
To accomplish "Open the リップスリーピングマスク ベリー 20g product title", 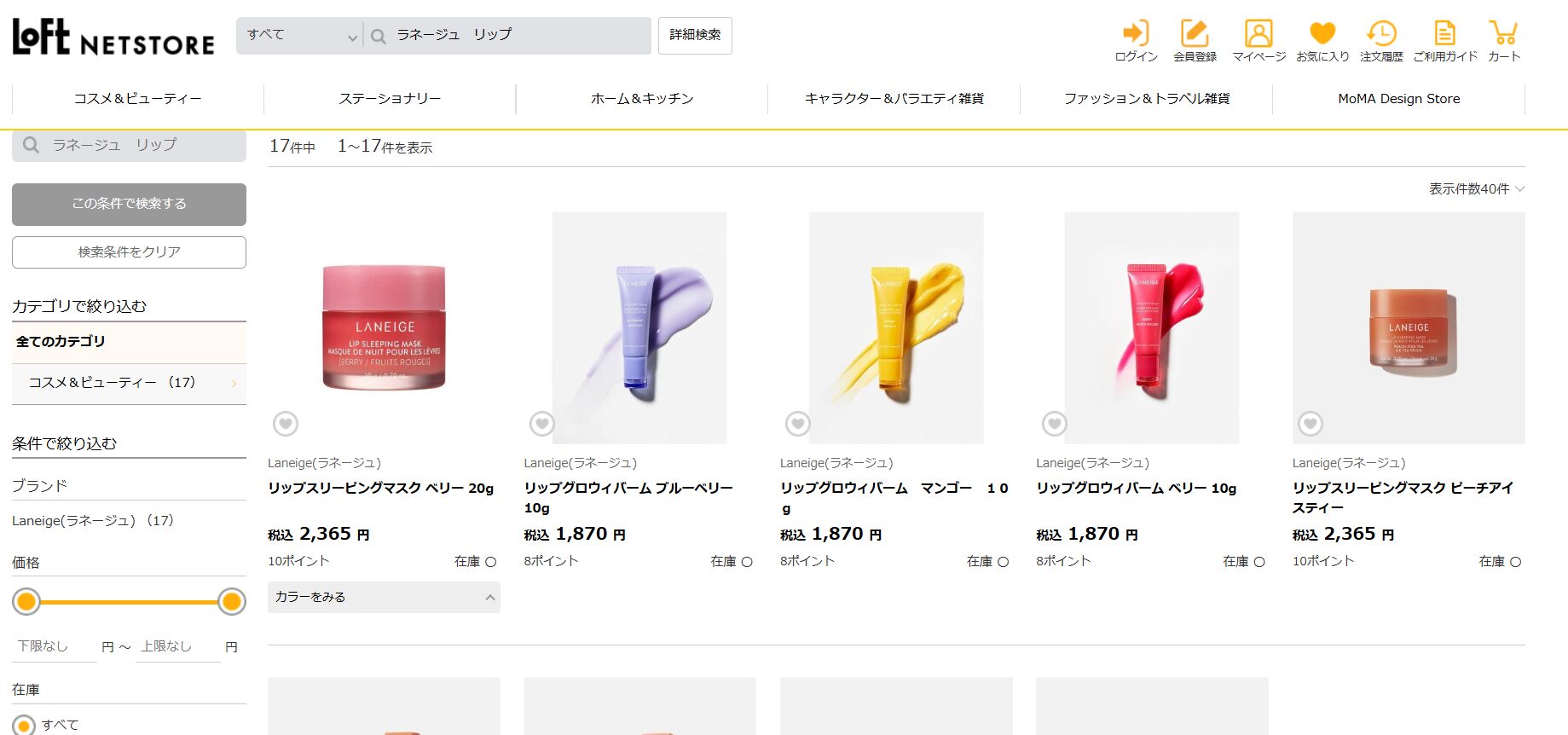I will pos(380,489).
